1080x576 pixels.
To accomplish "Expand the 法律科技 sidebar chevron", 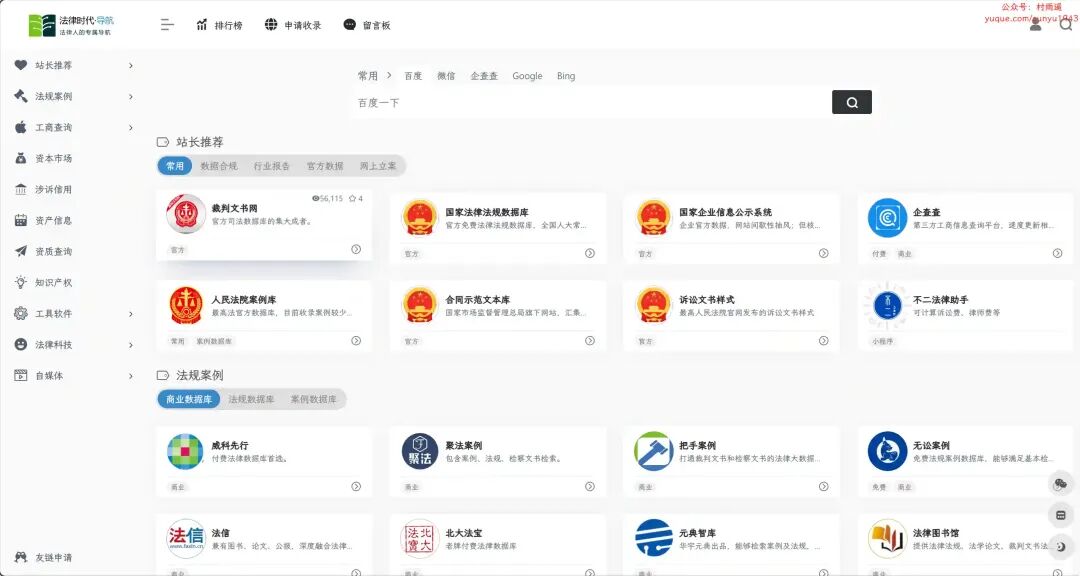I will [131, 344].
